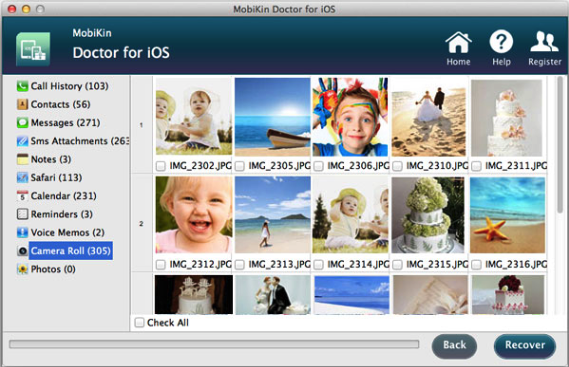Select the Calendar icon in sidebar

[x=22, y=196]
